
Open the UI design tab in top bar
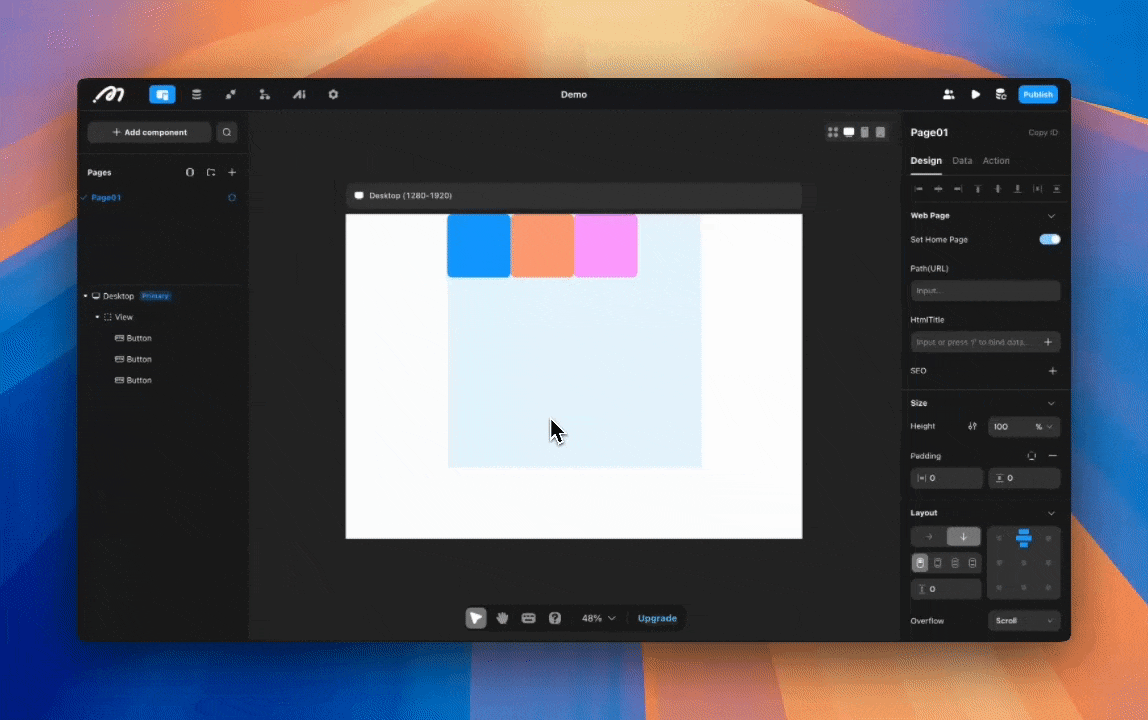162,94
